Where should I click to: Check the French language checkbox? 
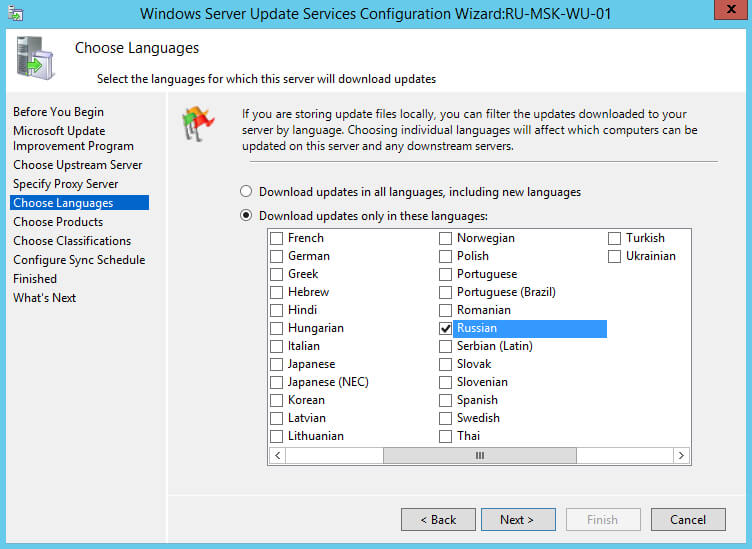[277, 238]
